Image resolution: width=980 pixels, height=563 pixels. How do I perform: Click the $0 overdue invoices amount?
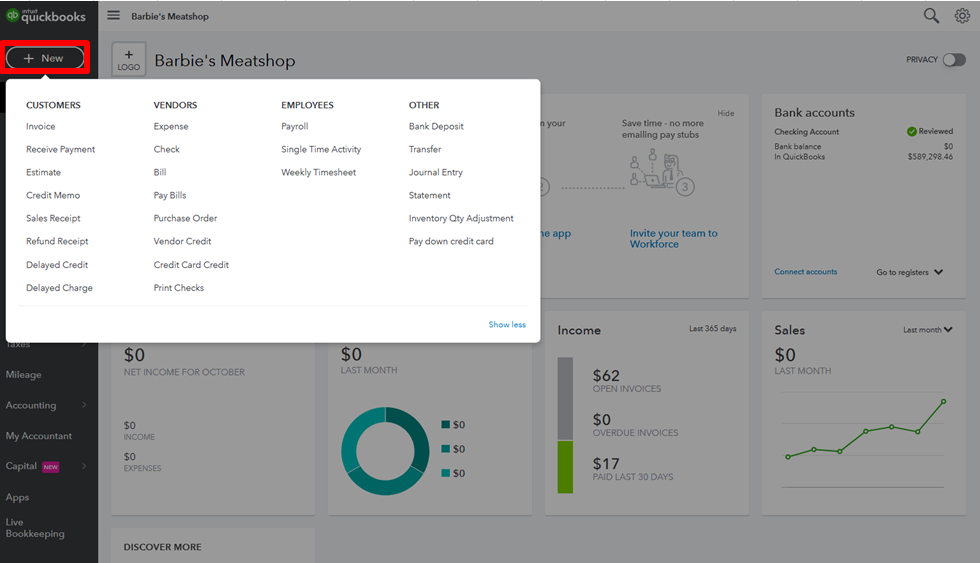point(602,419)
